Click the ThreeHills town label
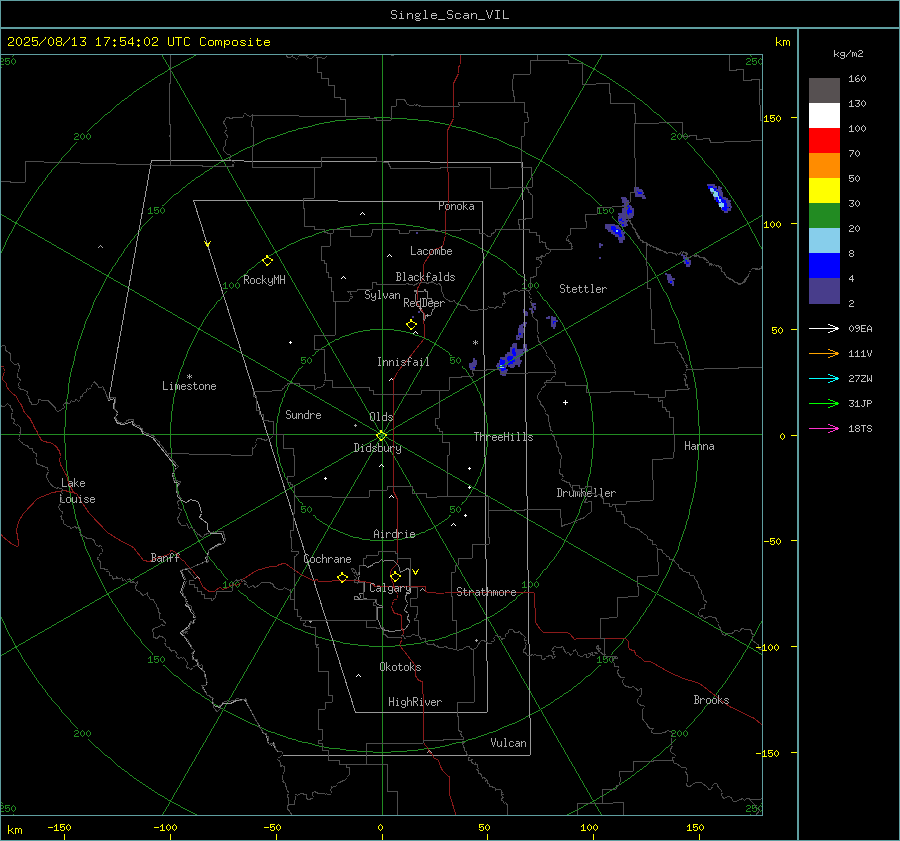 tap(503, 437)
